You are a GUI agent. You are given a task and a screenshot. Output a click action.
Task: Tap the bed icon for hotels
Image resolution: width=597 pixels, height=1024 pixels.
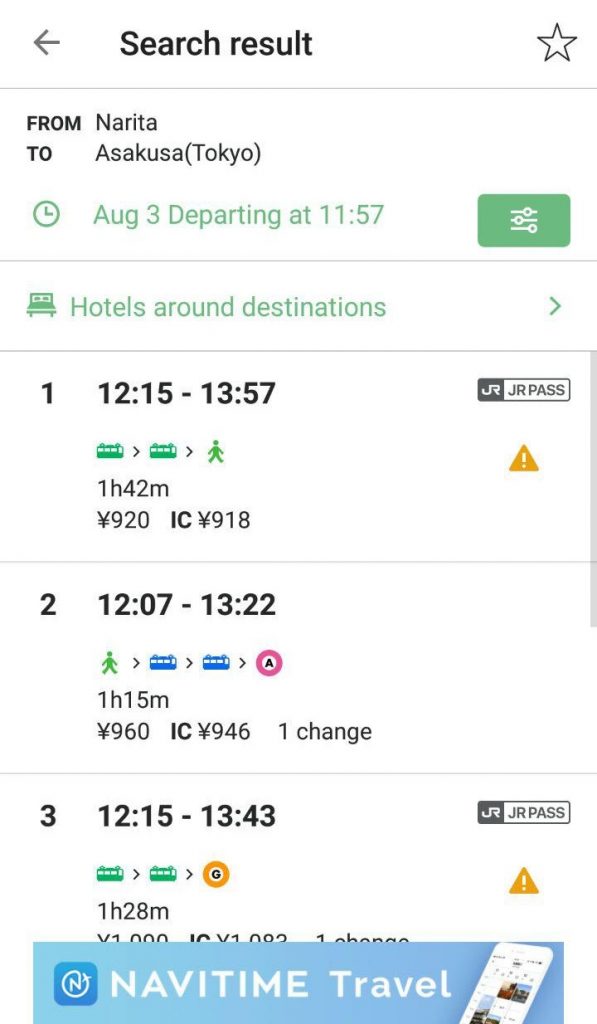click(41, 306)
